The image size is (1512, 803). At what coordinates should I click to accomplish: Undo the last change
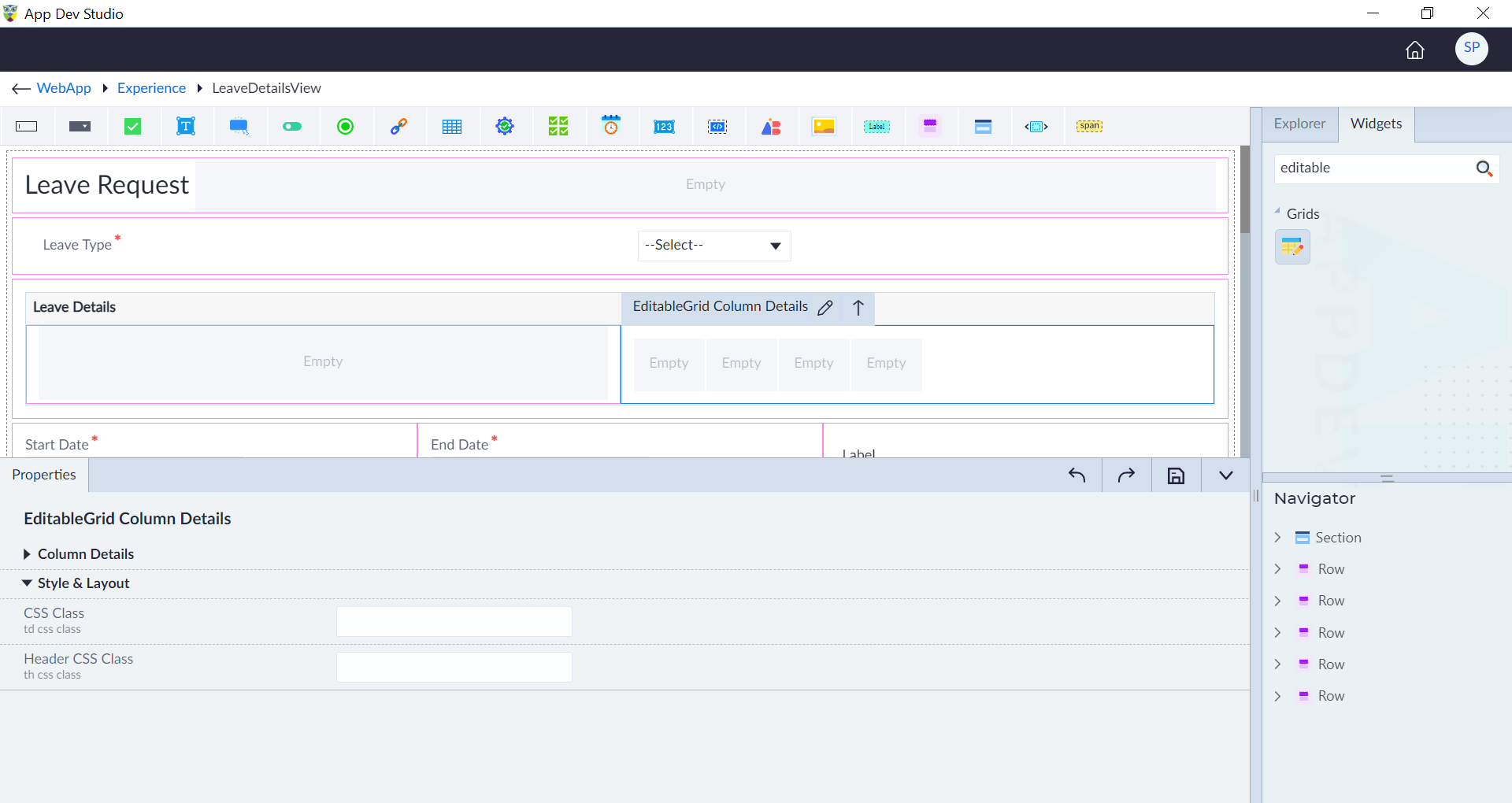(x=1077, y=476)
